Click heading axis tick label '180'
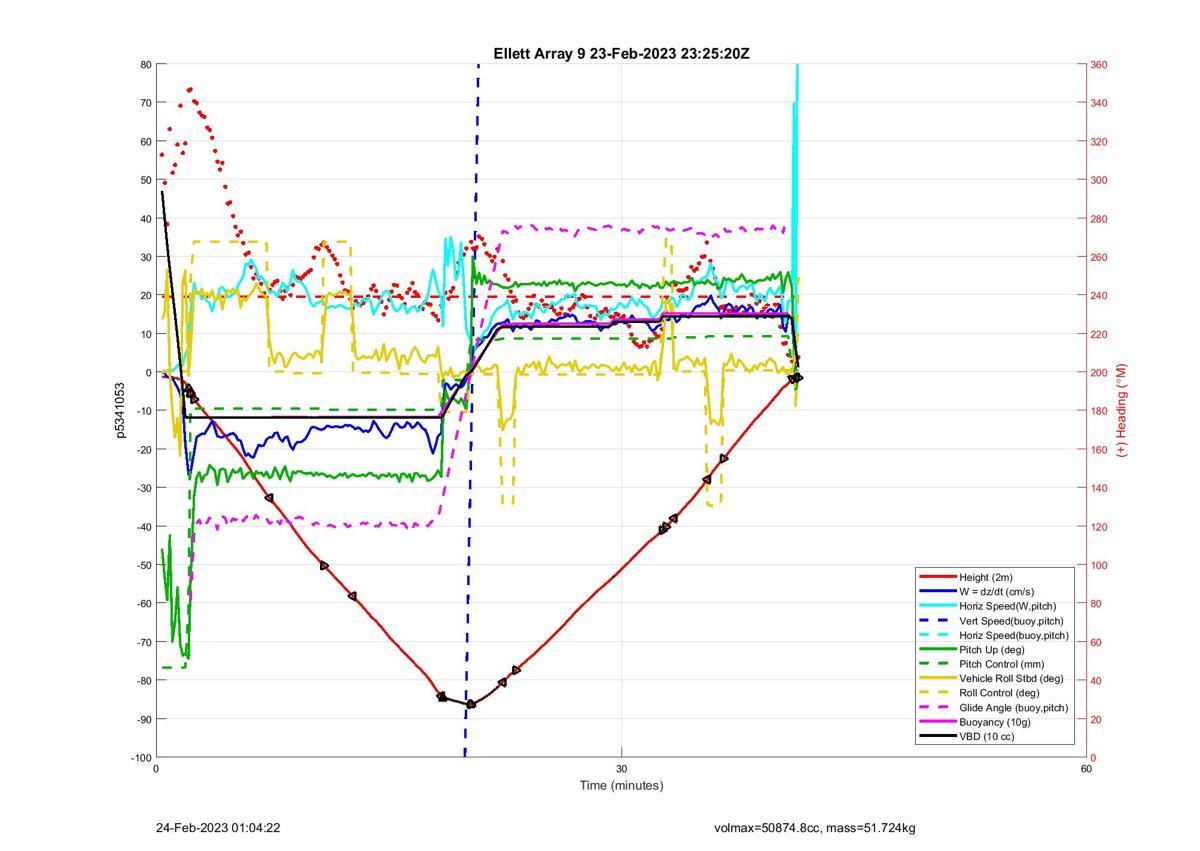 point(1099,411)
